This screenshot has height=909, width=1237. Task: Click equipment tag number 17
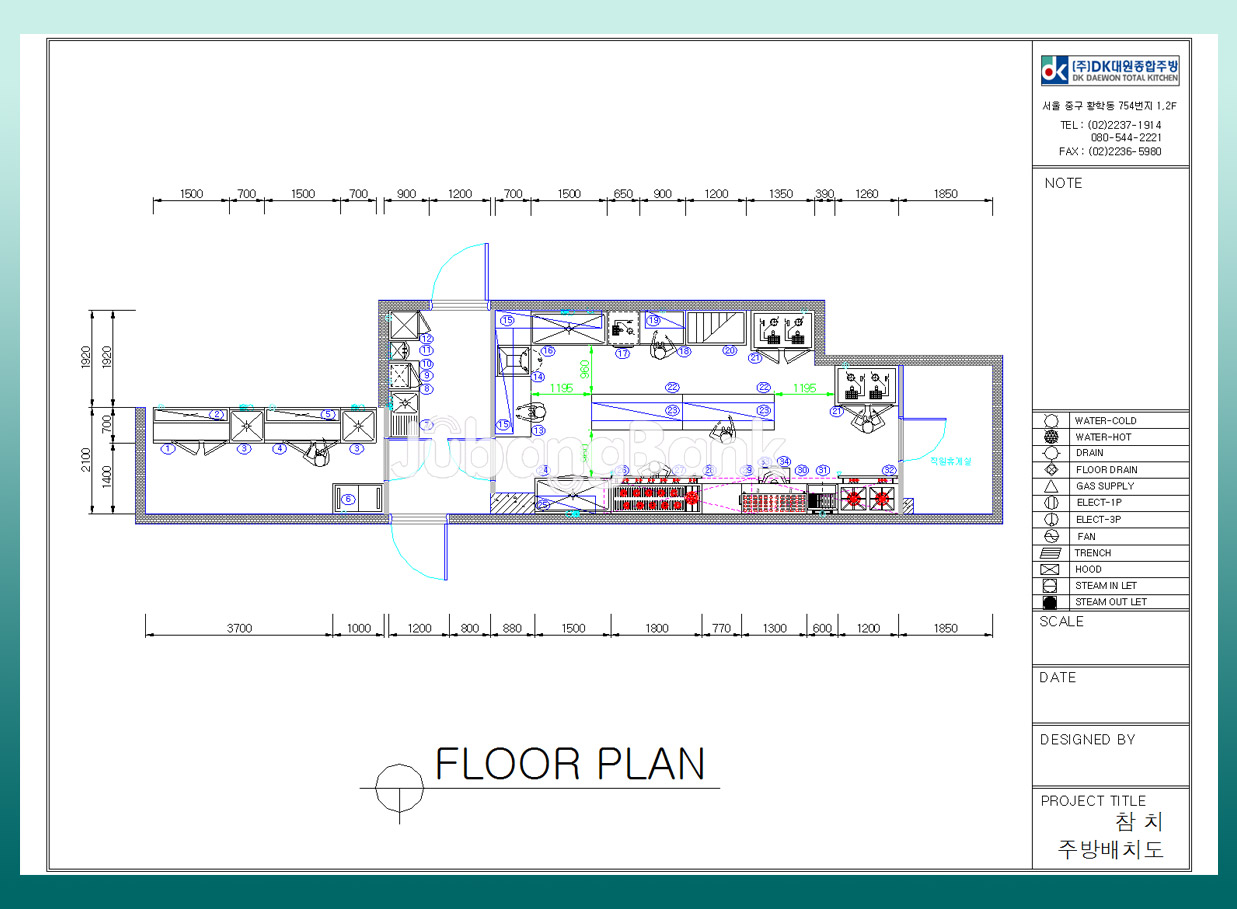point(622,353)
